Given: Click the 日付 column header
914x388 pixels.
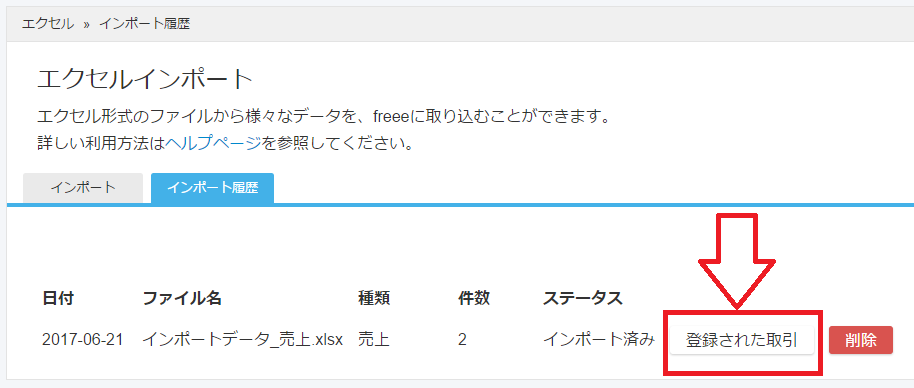Looking at the screenshot, I should 58,299.
